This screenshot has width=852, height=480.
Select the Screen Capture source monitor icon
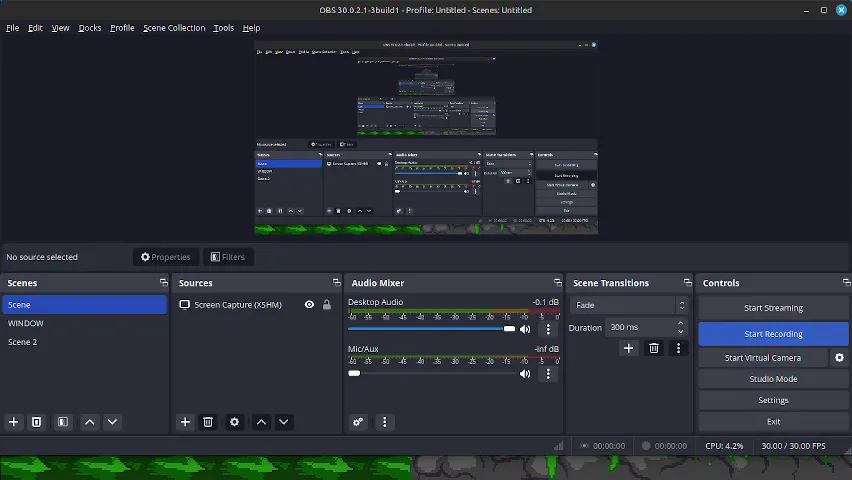point(185,305)
